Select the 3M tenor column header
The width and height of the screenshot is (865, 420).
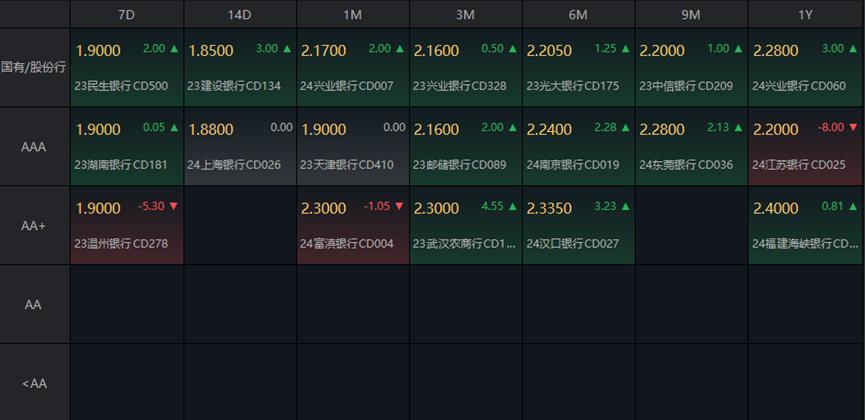465,15
